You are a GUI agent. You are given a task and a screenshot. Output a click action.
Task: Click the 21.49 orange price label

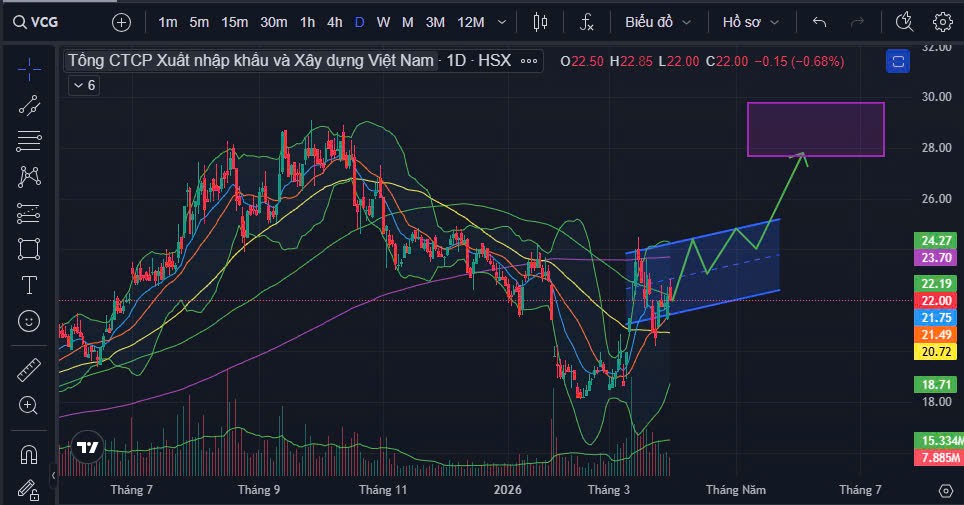pos(936,335)
